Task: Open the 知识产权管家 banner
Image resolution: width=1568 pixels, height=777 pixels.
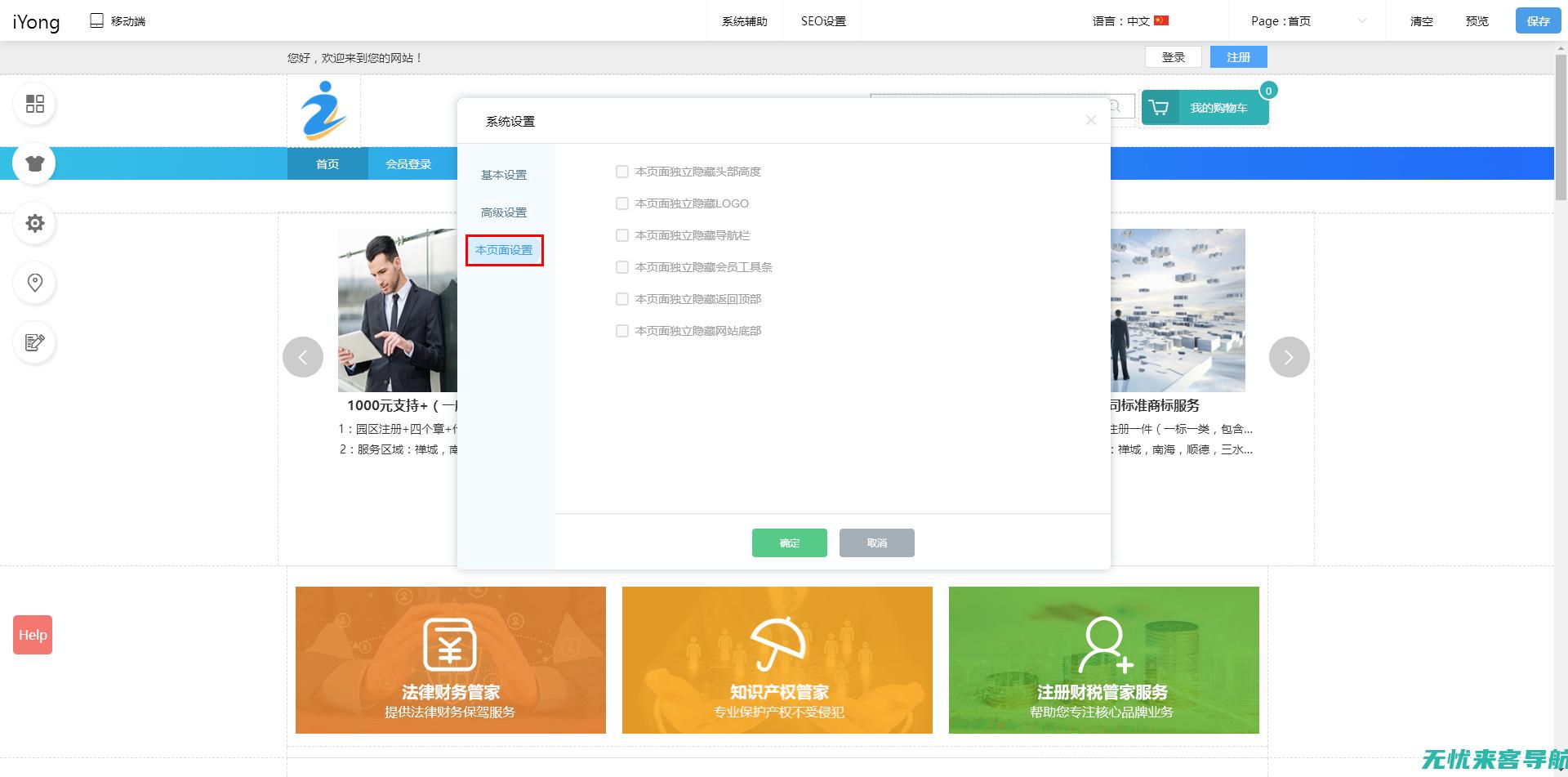Action: click(x=777, y=660)
